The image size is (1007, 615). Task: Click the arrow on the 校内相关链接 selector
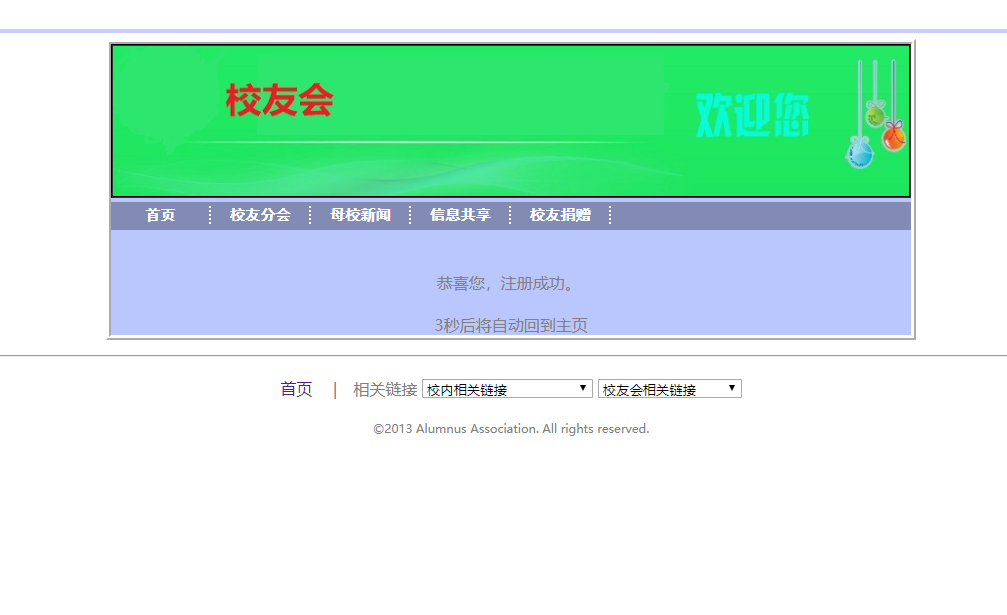[583, 388]
